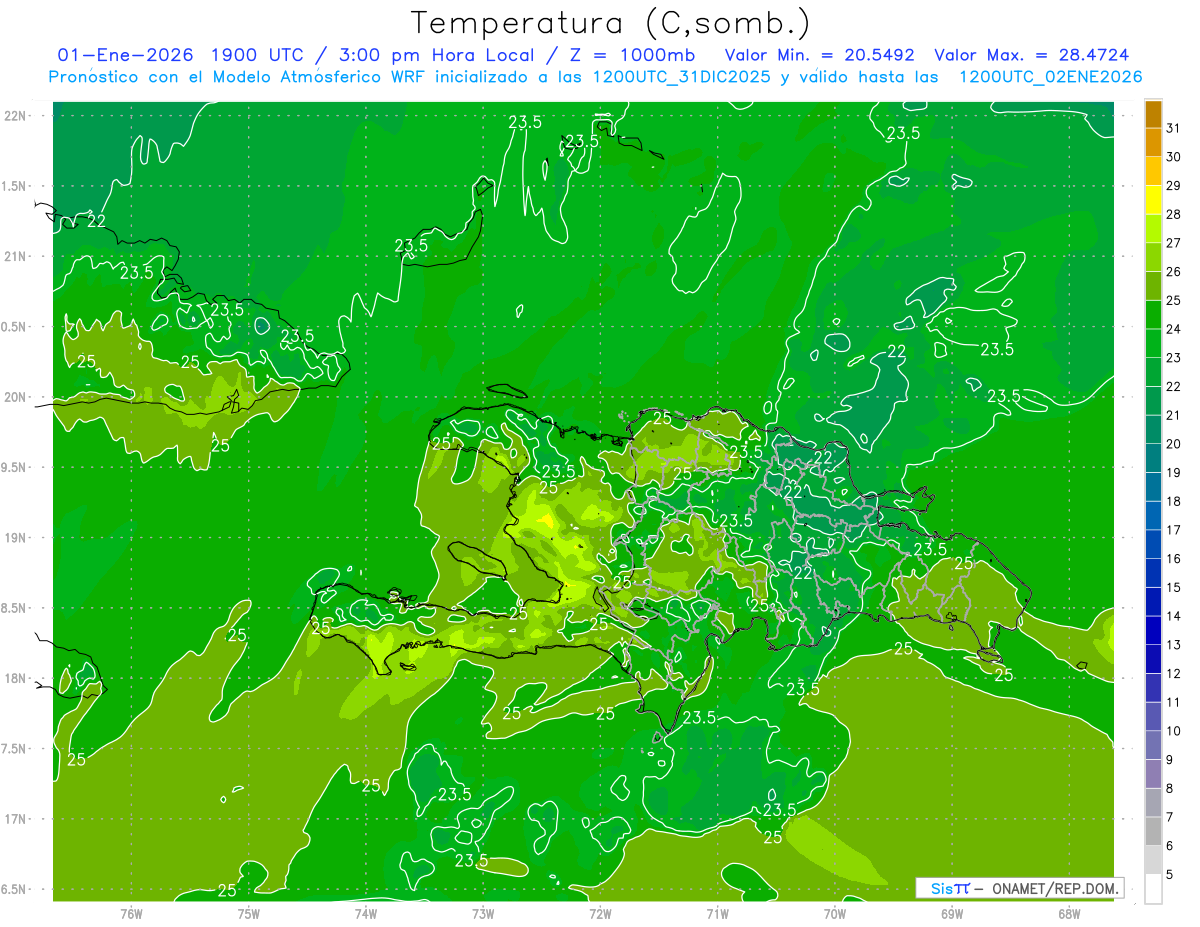Click the "70W" longitude axis label
1200x927 pixels.
tap(835, 913)
